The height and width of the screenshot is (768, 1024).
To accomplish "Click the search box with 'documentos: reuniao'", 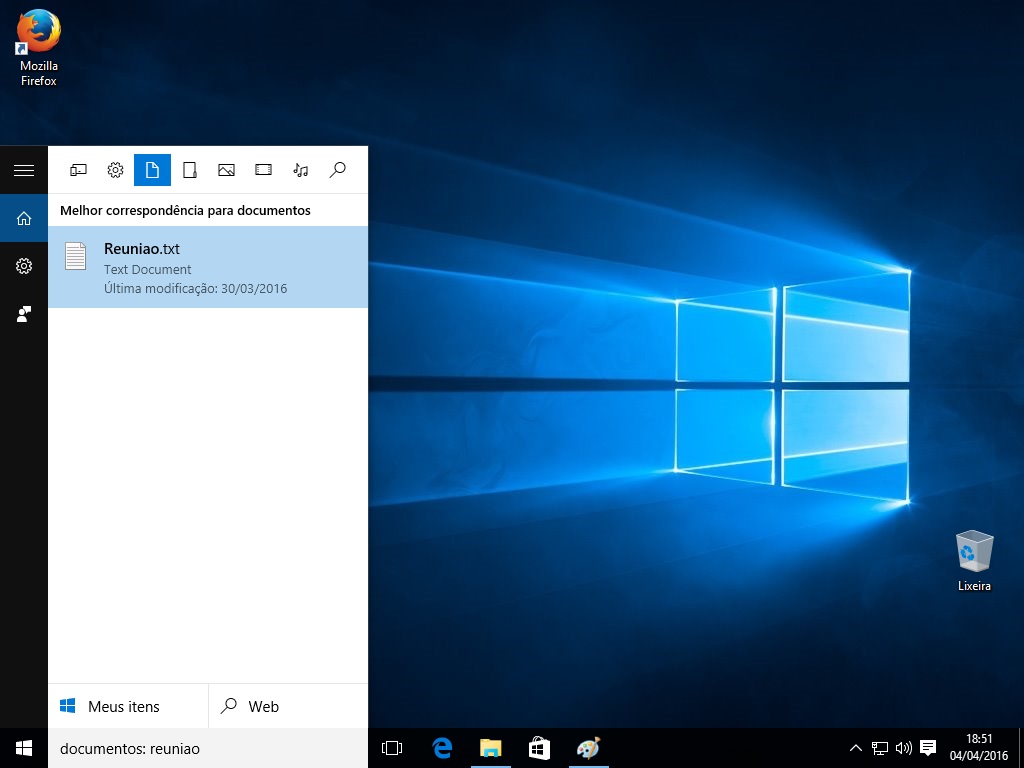I will coord(208,748).
